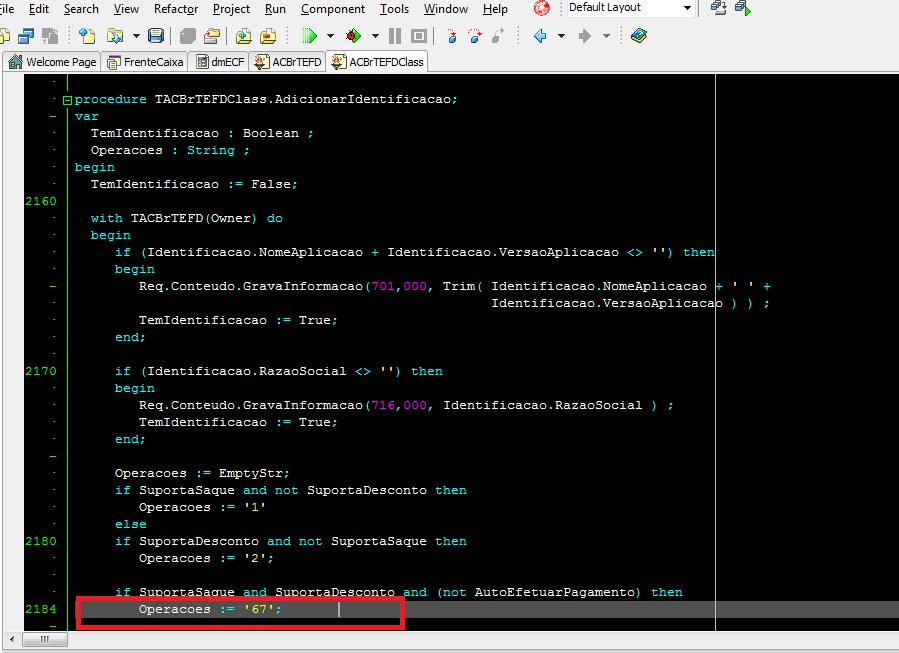
Task: Open the Back history dropdown arrow
Action: [561, 36]
